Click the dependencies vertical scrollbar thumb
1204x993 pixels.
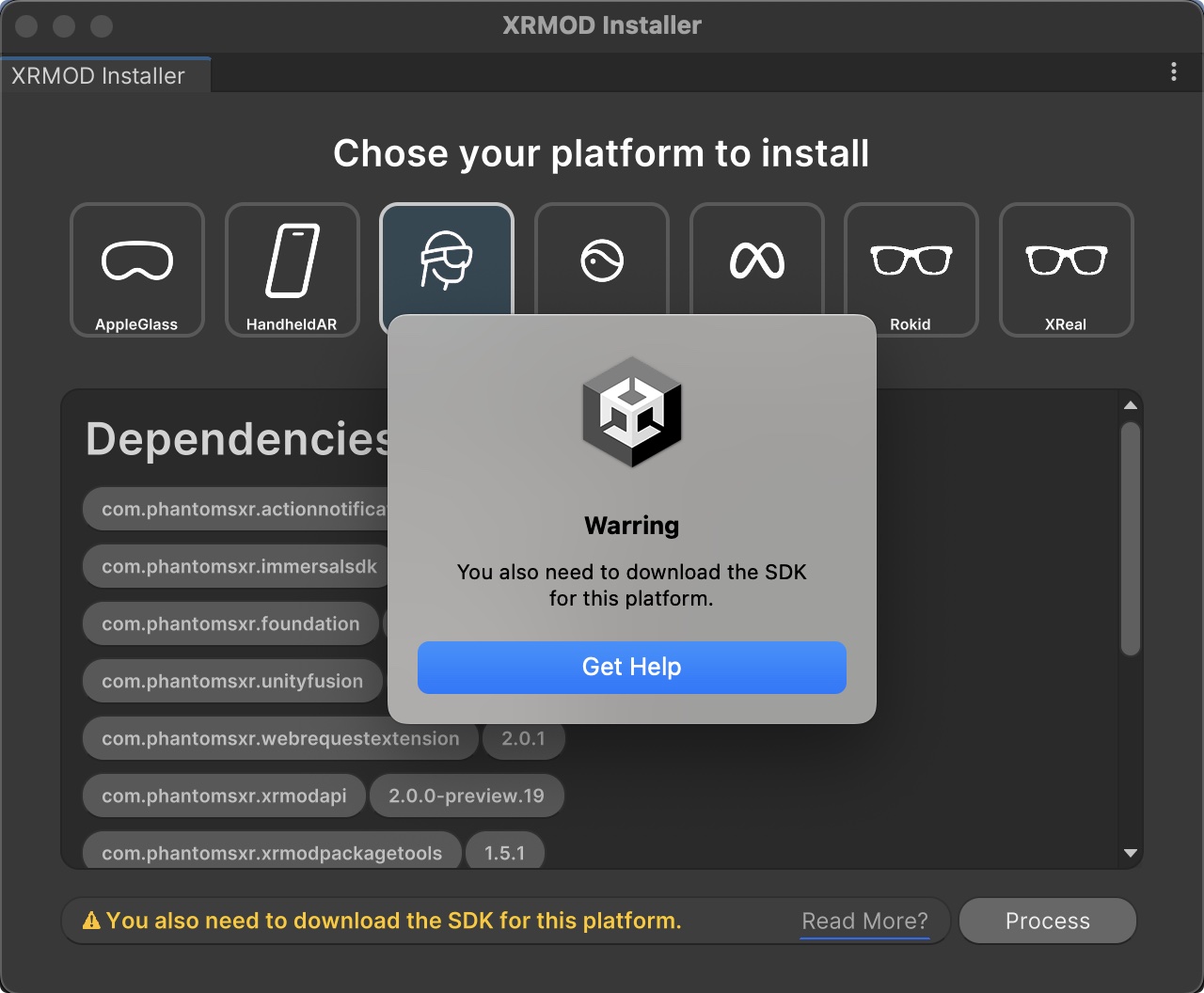(x=1131, y=539)
